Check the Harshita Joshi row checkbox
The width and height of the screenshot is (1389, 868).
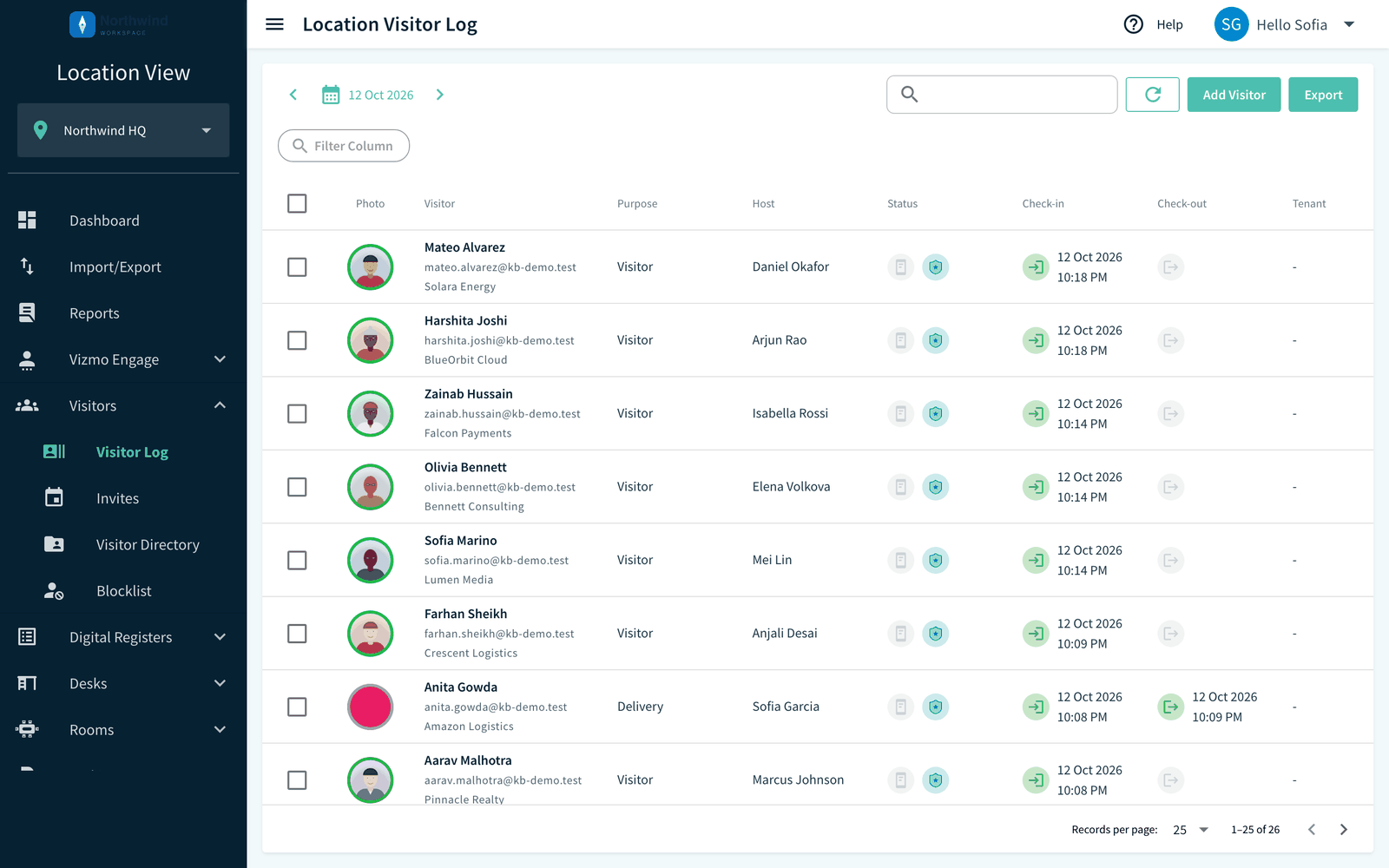click(x=297, y=340)
